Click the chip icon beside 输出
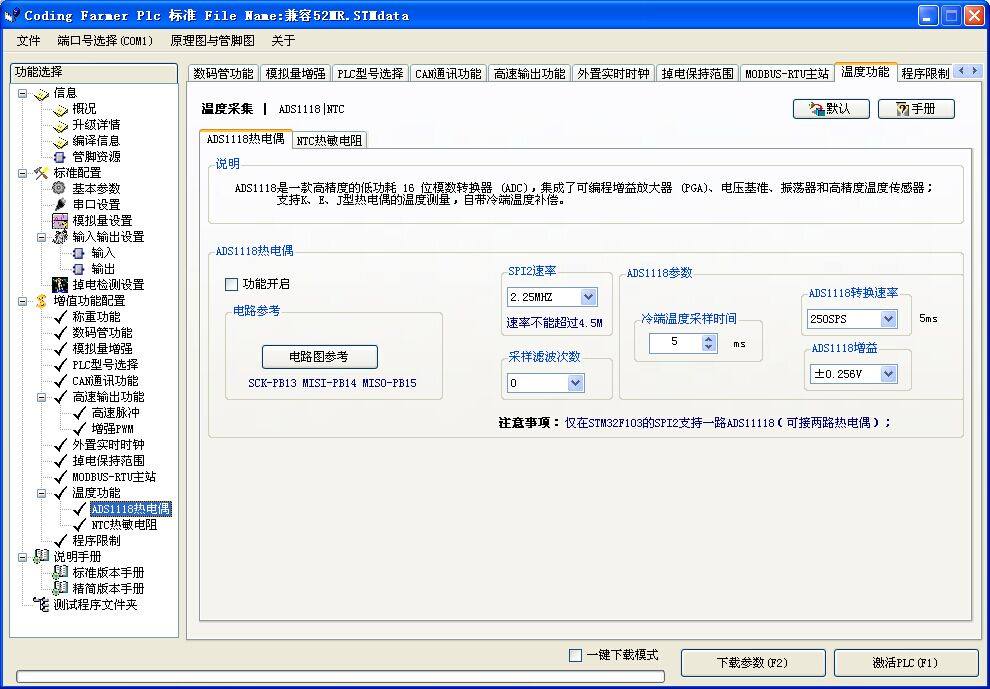This screenshot has width=990, height=689. click(78, 269)
